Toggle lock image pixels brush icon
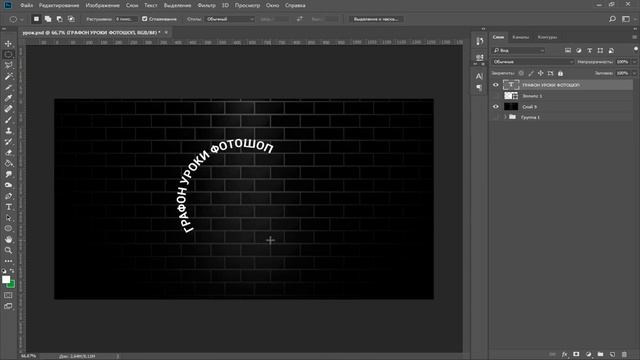The height and width of the screenshot is (360, 640). (x=531, y=73)
